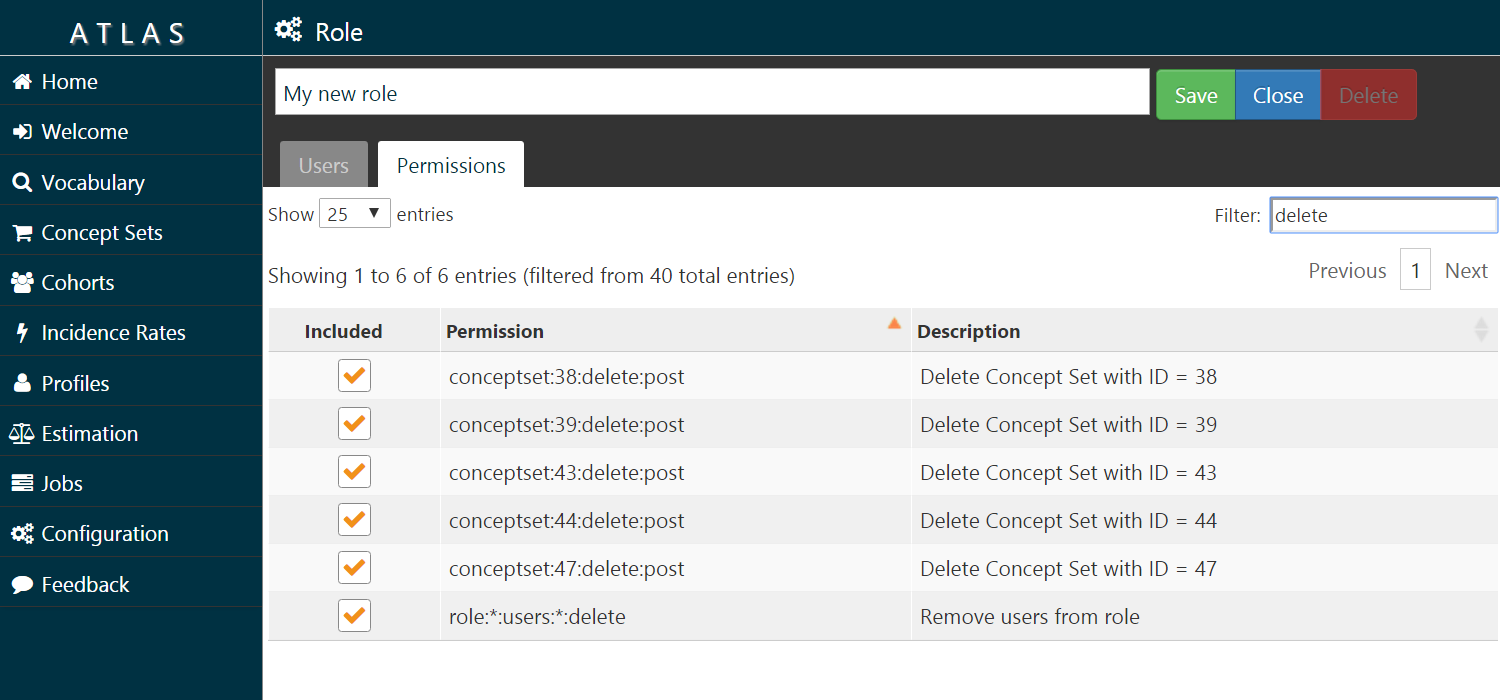Image resolution: width=1500 pixels, height=700 pixels.
Task: Select the Permissions tab
Action: pos(450,164)
